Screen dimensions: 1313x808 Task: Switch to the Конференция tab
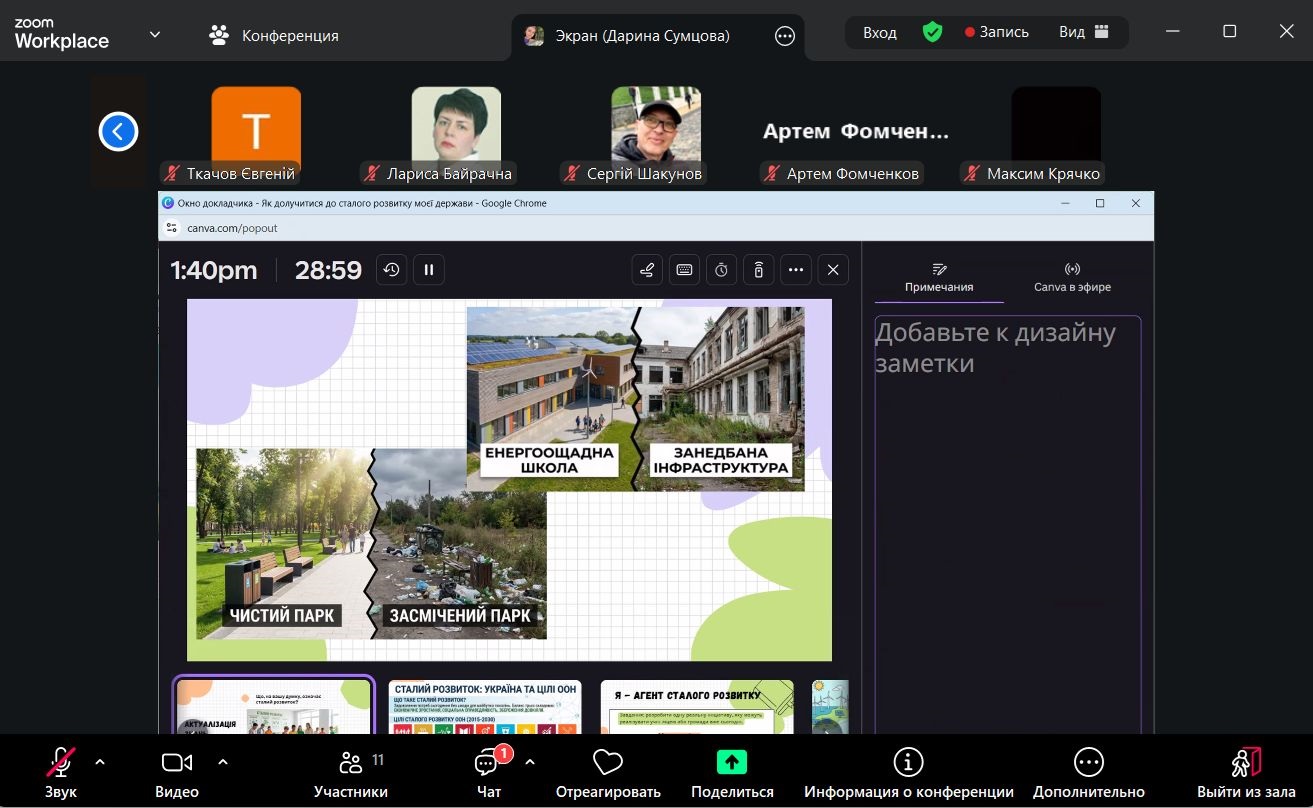pyautogui.click(x=274, y=36)
